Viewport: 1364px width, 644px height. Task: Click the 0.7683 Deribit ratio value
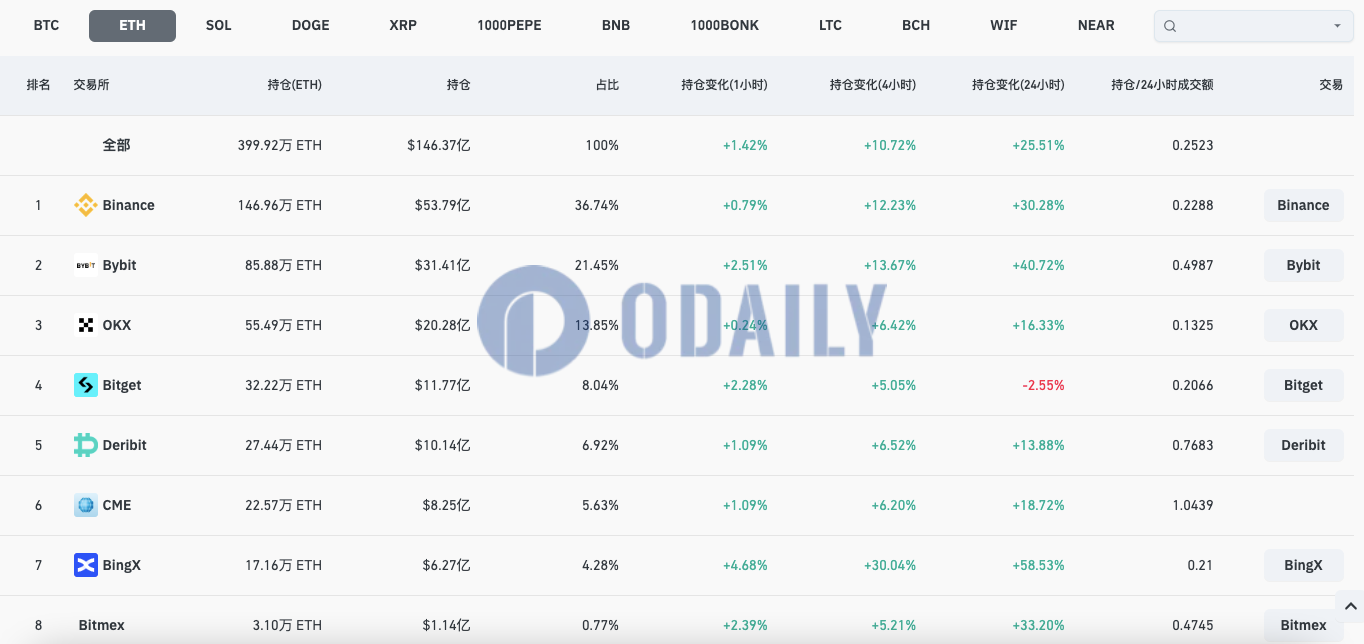coord(1193,445)
